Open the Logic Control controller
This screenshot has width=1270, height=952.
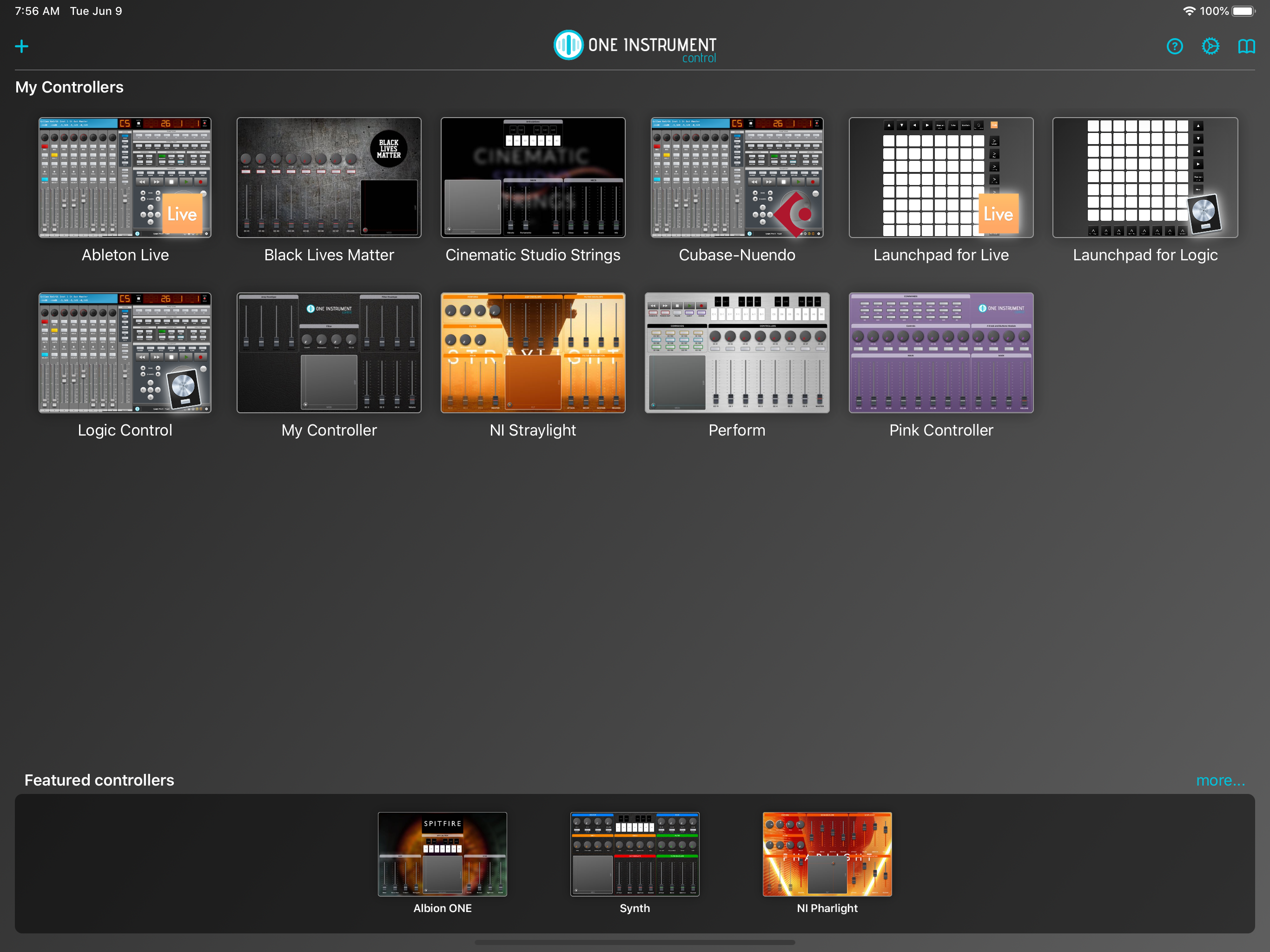tap(125, 352)
